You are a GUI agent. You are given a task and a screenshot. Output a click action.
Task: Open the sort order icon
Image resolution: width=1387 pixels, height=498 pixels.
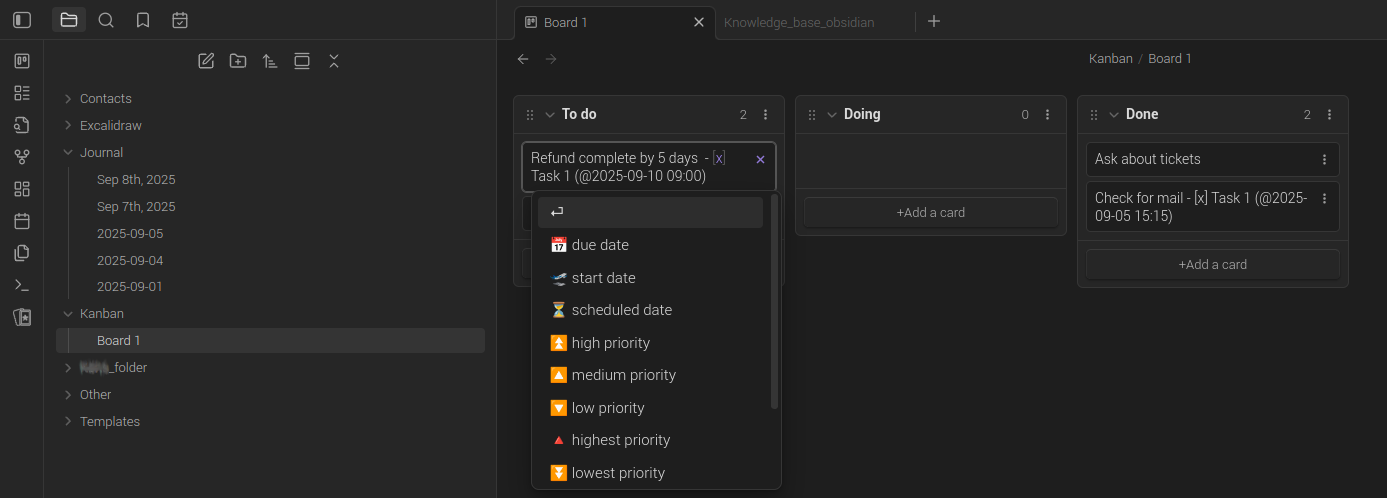270,61
